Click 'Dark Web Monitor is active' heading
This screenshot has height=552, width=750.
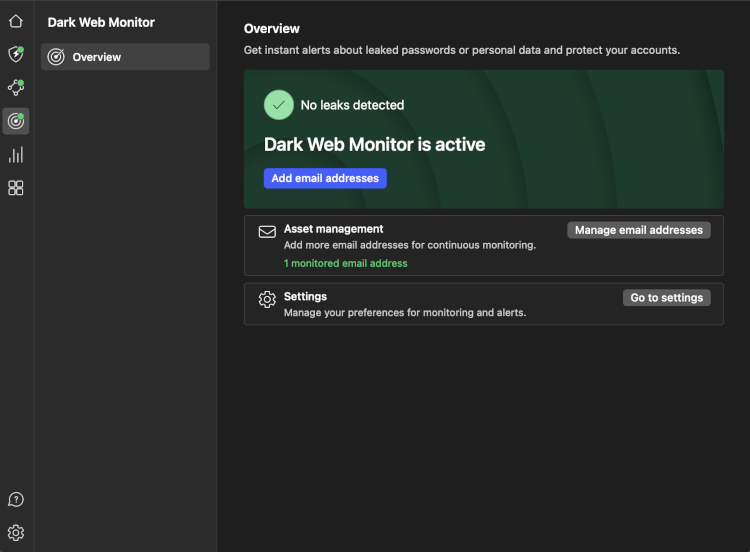pos(375,144)
